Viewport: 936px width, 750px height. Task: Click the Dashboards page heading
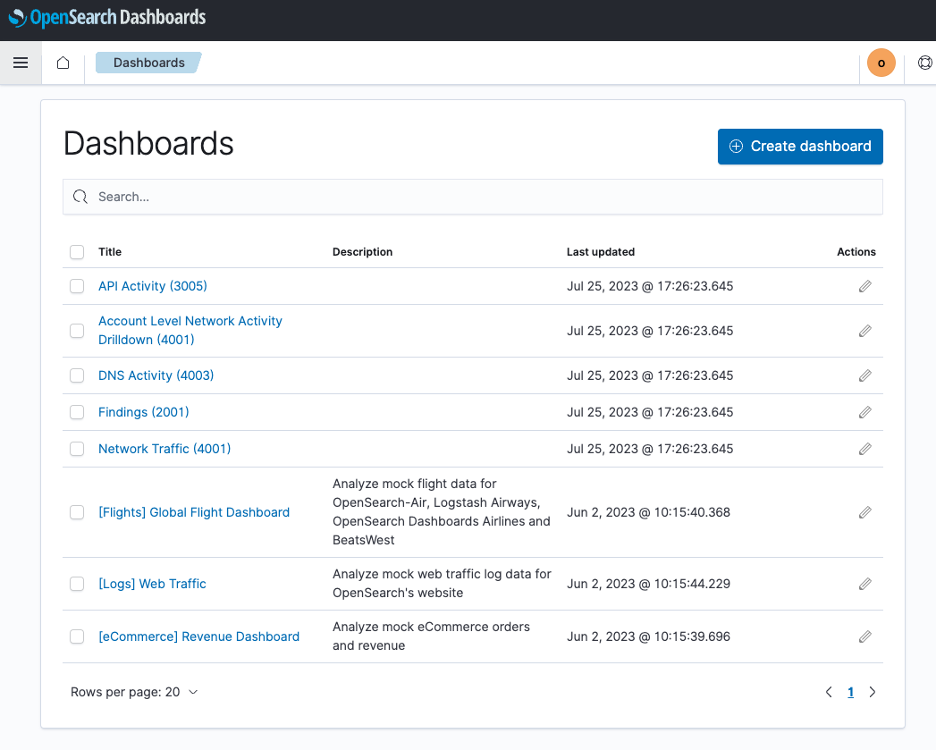(149, 144)
